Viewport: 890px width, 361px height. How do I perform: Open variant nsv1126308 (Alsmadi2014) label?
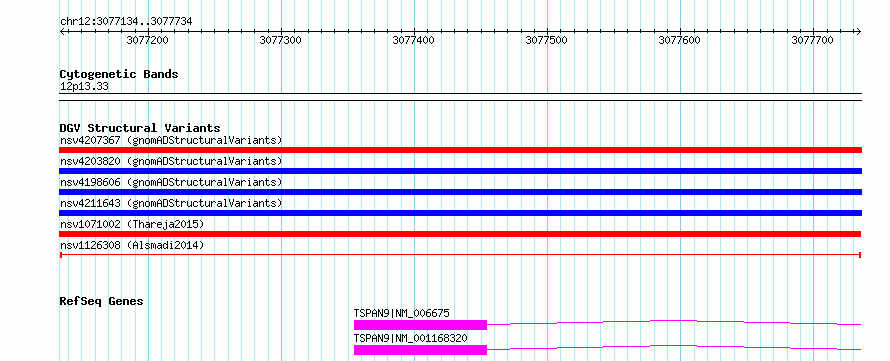(132, 245)
